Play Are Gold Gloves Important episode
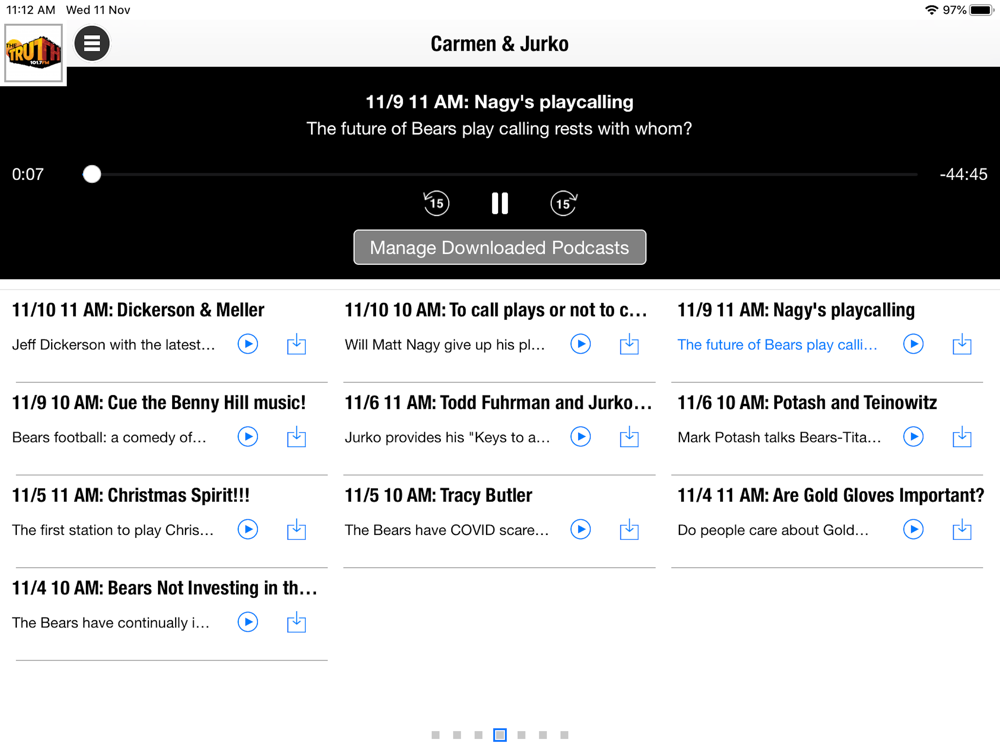1000x750 pixels. 913,529
